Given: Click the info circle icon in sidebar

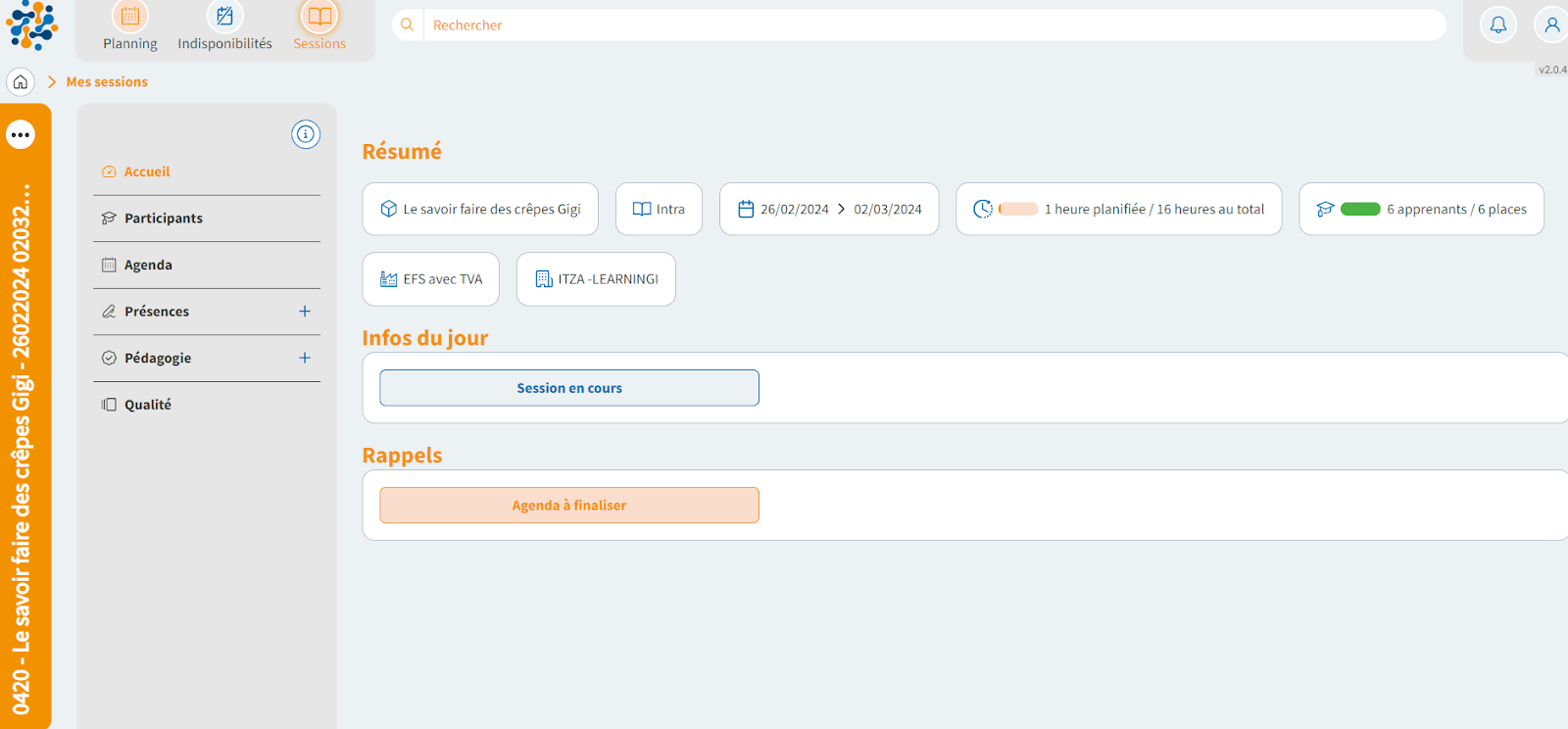Looking at the screenshot, I should click(x=306, y=134).
